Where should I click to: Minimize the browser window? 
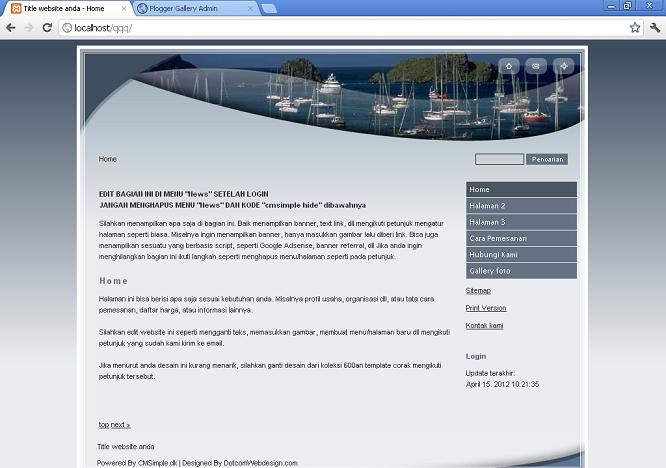coord(611,6)
